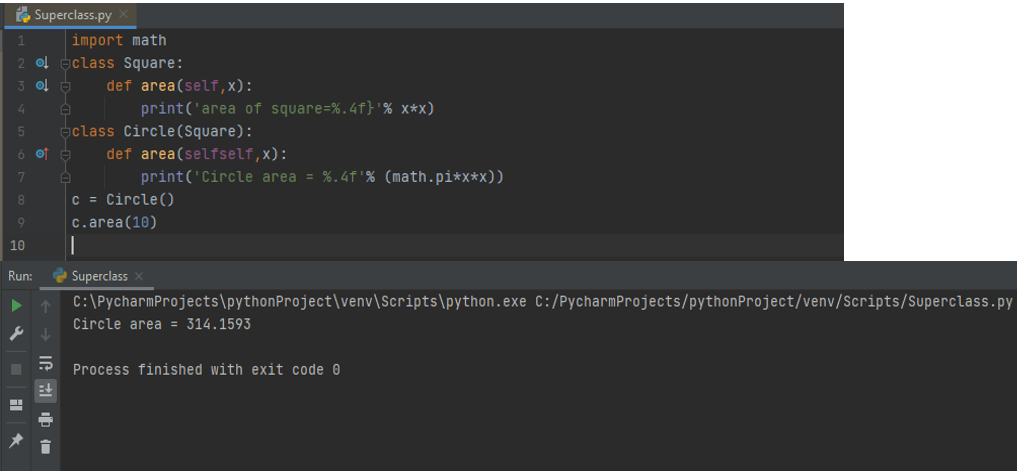Click on 'class Square:' in the editor
Image resolution: width=1017 pixels, height=472 pixels.
pos(128,64)
